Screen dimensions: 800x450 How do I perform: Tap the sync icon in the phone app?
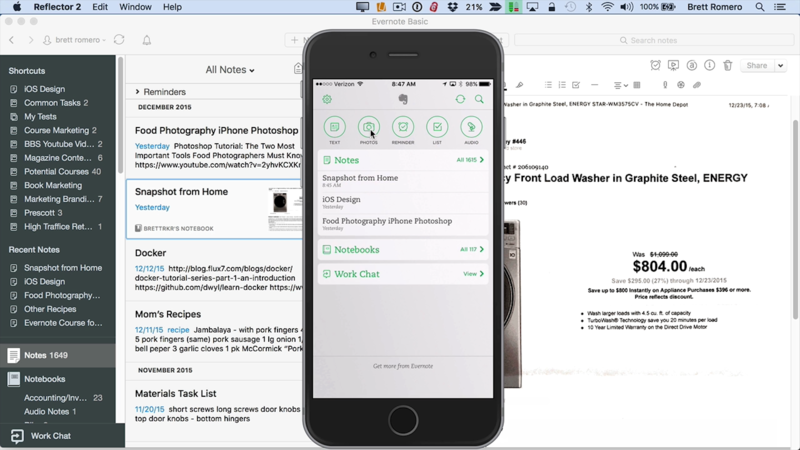pyautogui.click(x=460, y=99)
